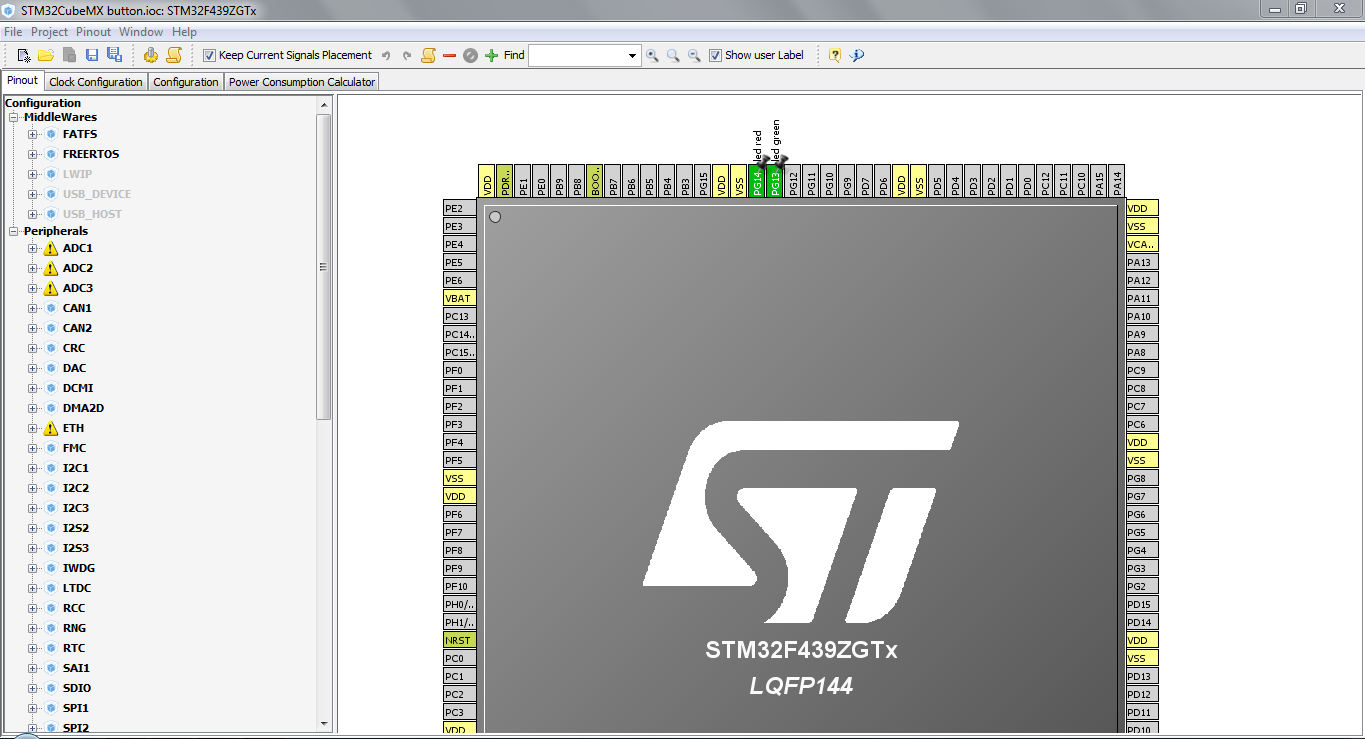The width and height of the screenshot is (1365, 739).
Task: Open the File menu
Action: point(13,32)
